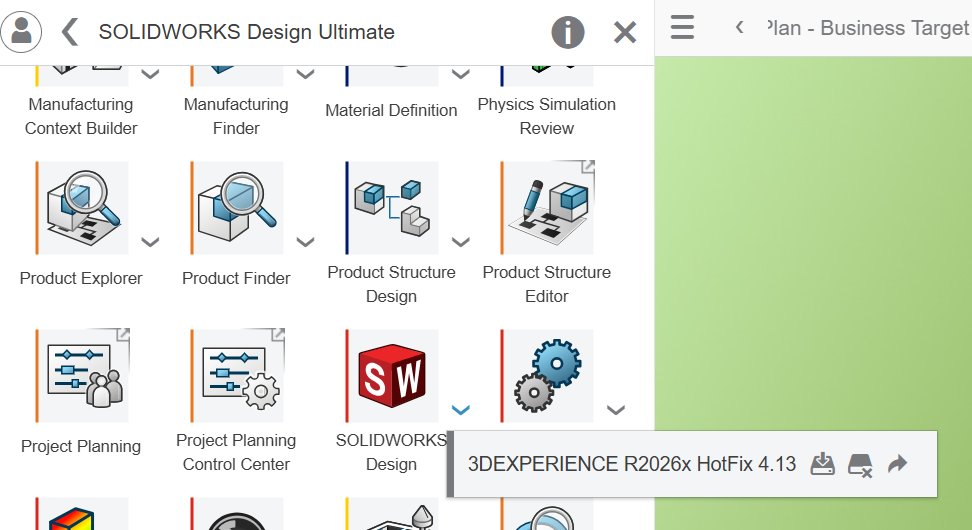Open Project Planning Control Center app
The width and height of the screenshot is (972, 530).
click(237, 376)
